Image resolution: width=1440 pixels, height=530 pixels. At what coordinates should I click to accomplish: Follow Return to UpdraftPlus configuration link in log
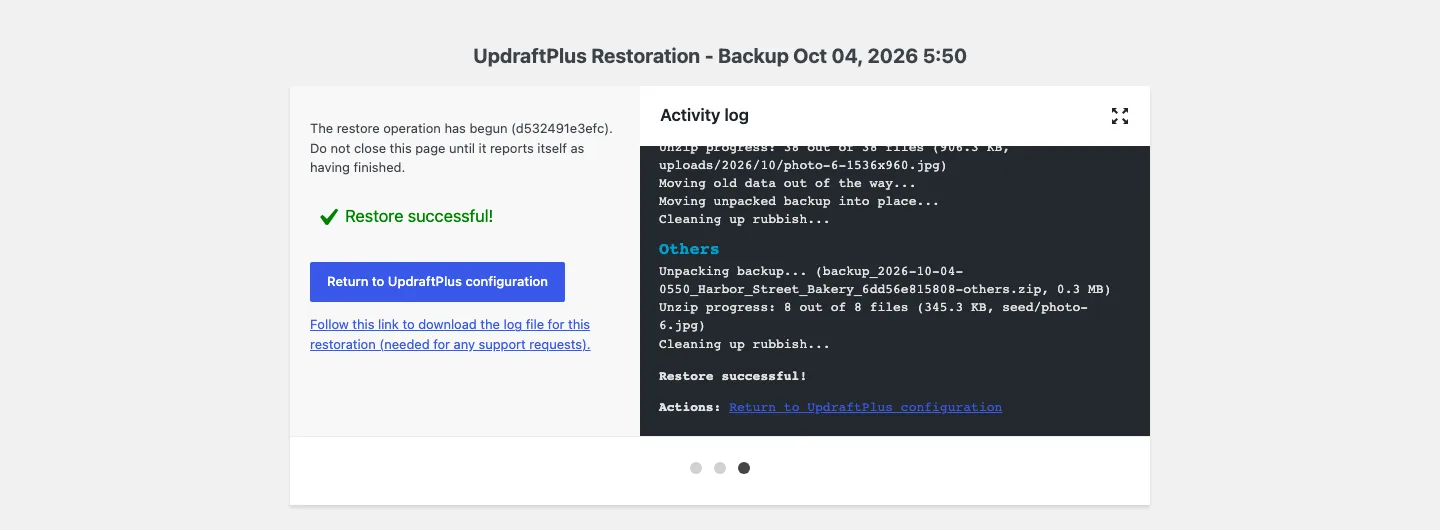pos(865,407)
